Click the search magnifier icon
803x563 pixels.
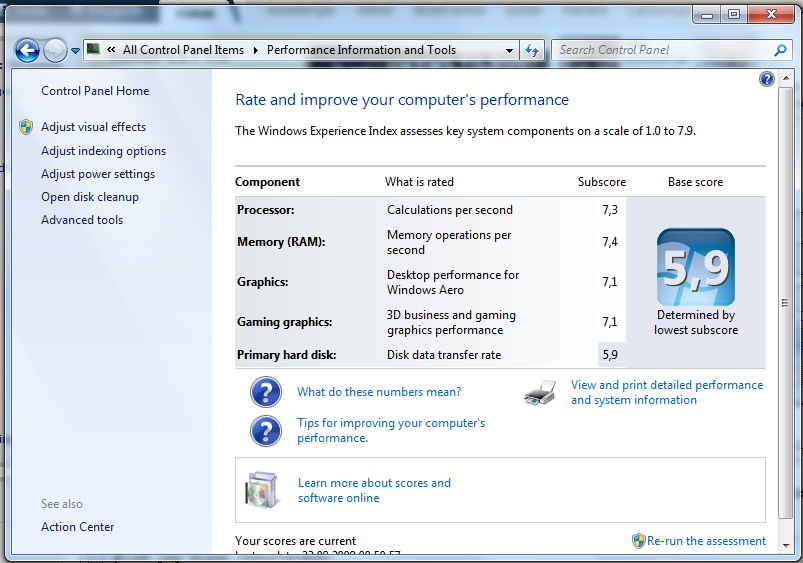780,50
